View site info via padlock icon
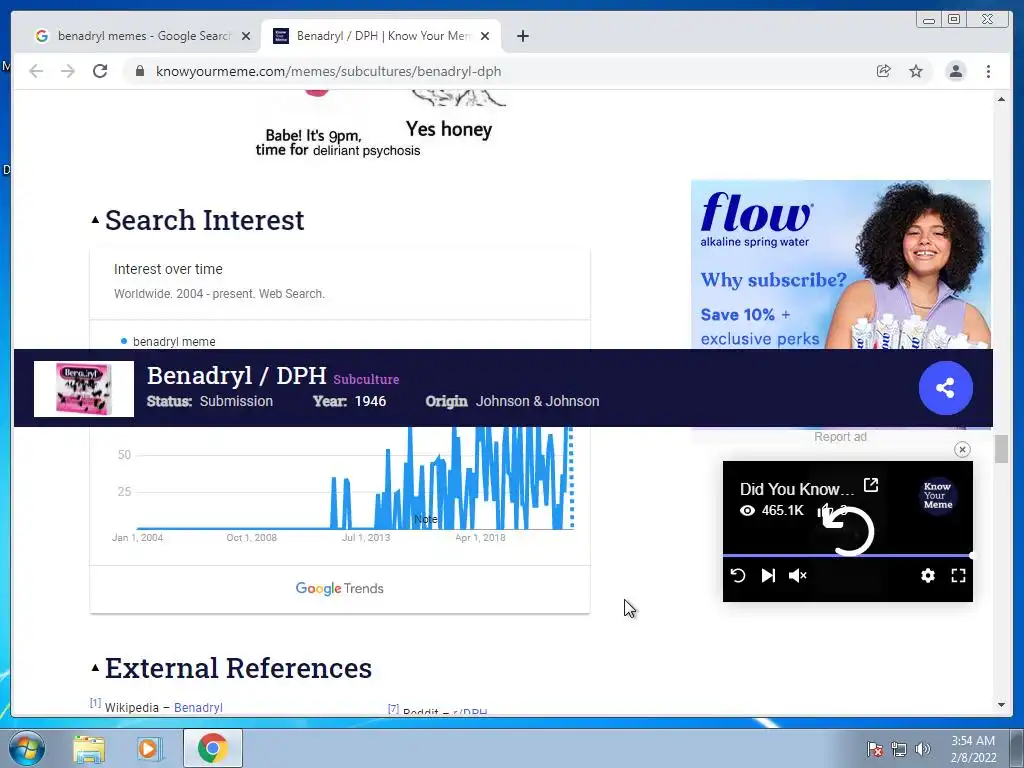This screenshot has width=1024, height=768. pyautogui.click(x=140, y=71)
